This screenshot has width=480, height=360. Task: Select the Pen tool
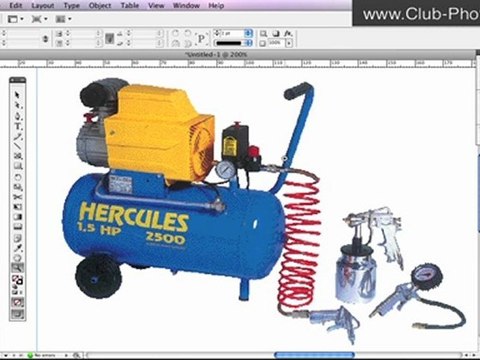[17, 116]
